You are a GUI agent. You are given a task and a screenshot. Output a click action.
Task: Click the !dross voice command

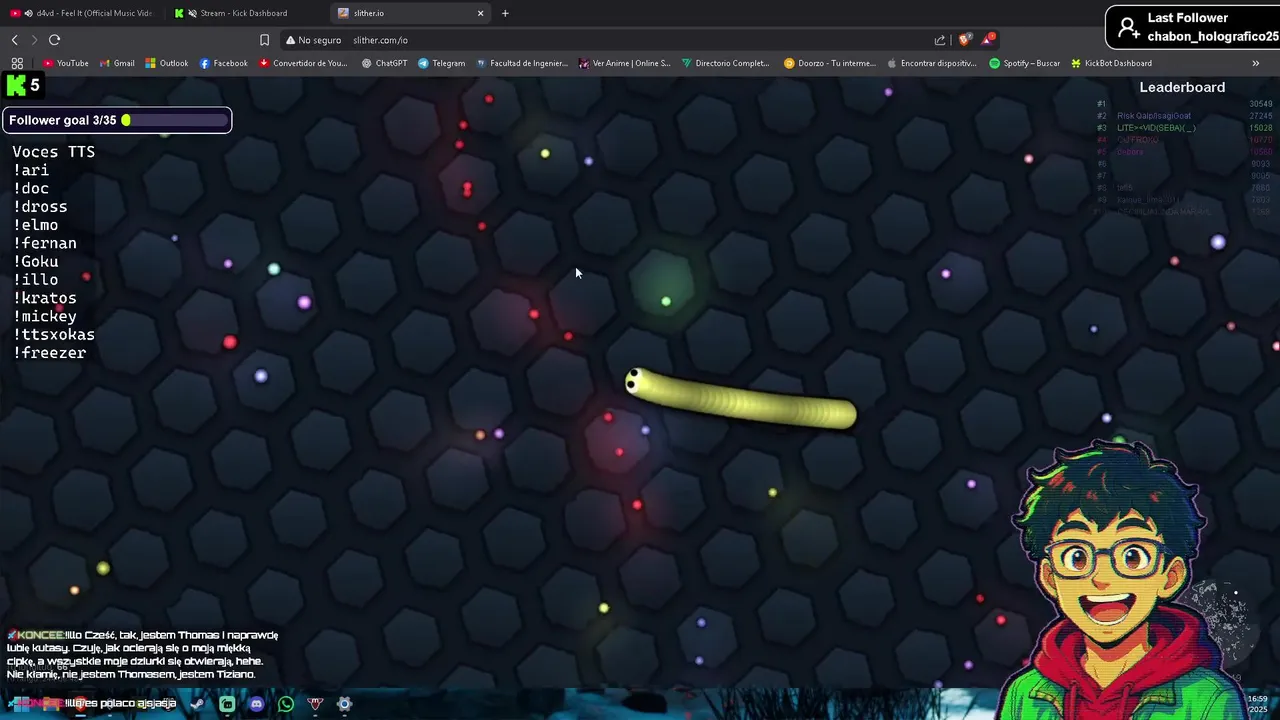click(x=40, y=207)
